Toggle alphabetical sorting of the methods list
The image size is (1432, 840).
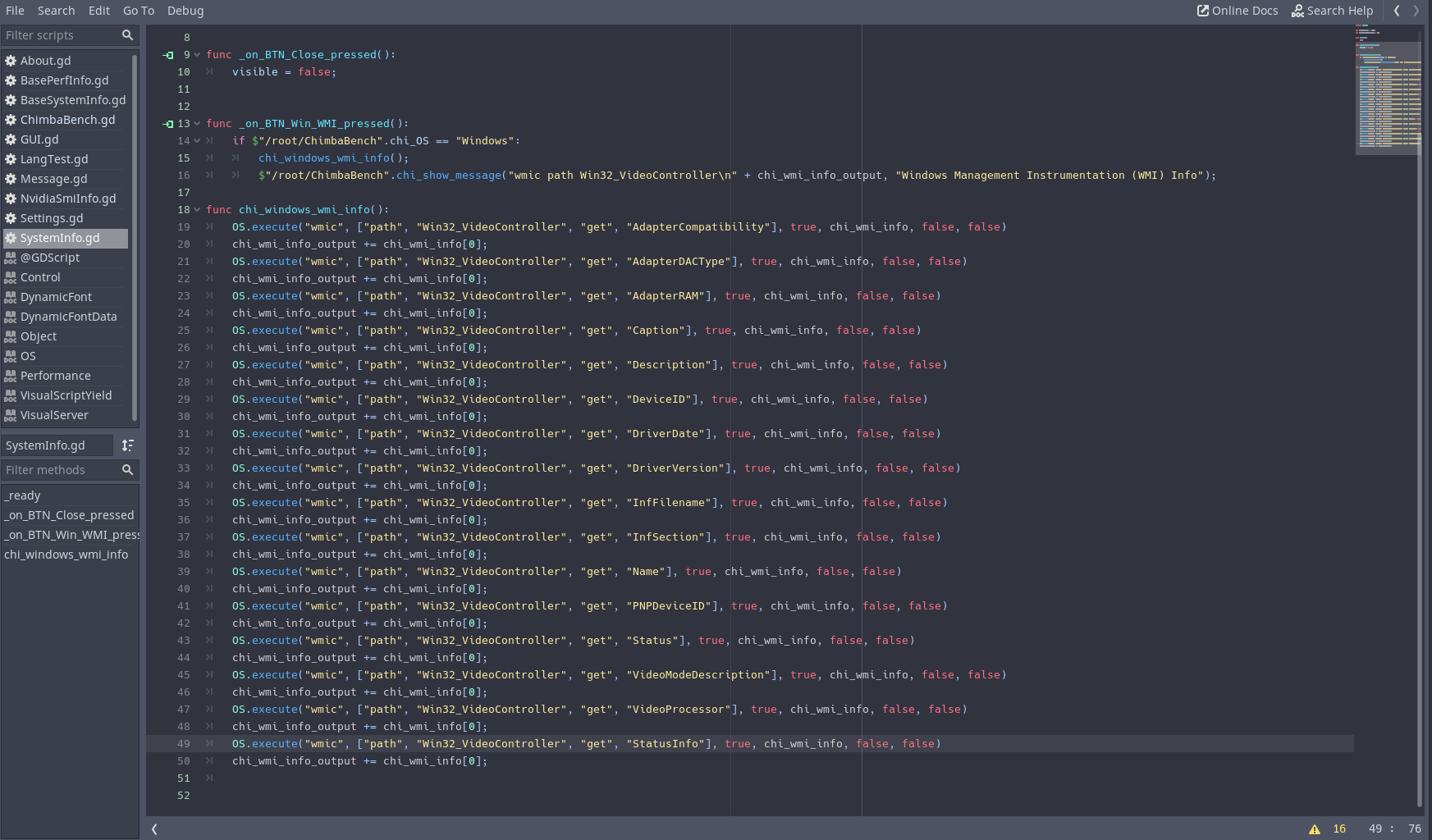pos(127,445)
